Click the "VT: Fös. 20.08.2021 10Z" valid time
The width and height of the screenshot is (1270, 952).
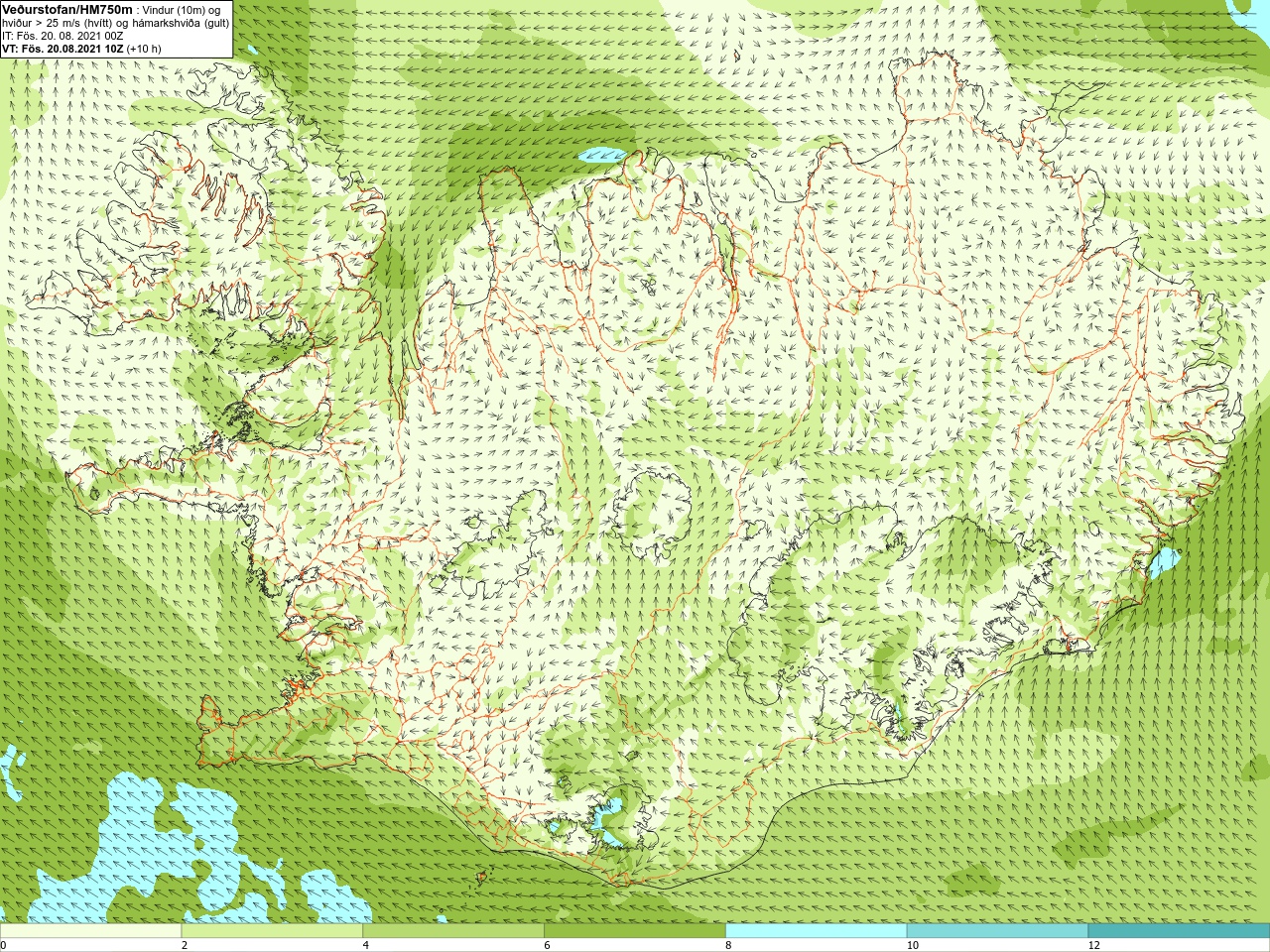coord(63,49)
